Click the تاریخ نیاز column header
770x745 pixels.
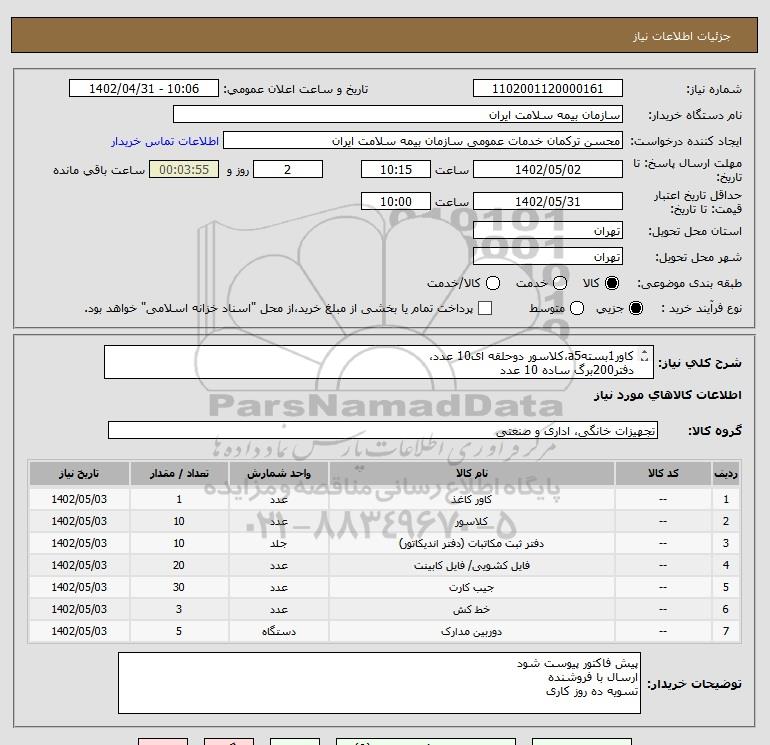(79, 473)
